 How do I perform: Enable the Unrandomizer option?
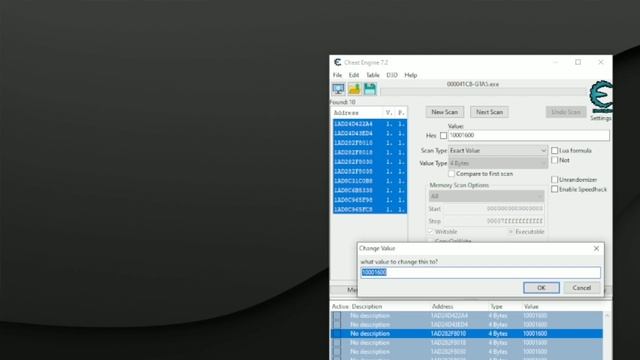[554, 180]
